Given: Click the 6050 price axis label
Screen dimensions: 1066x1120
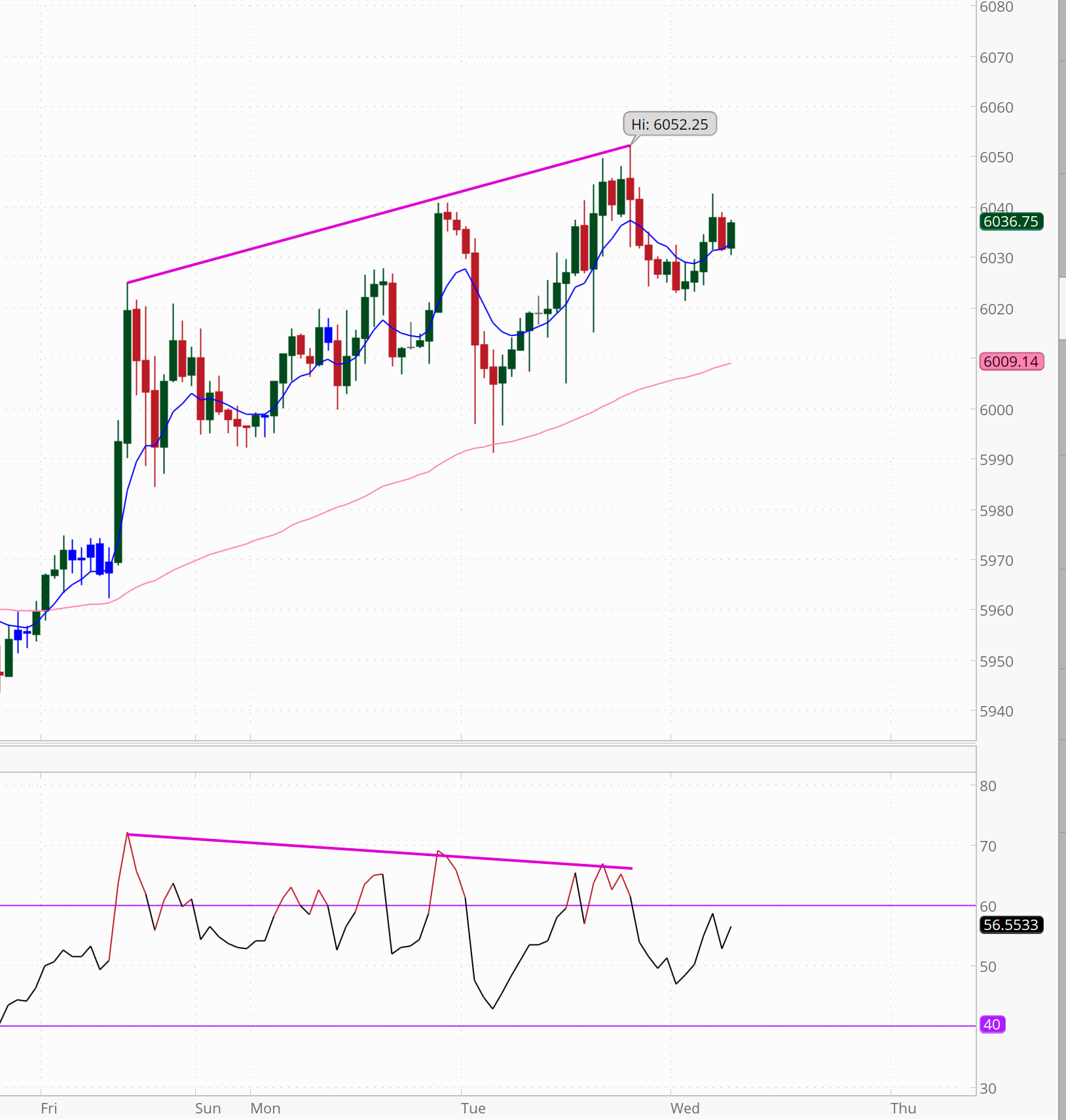Looking at the screenshot, I should coord(997,157).
